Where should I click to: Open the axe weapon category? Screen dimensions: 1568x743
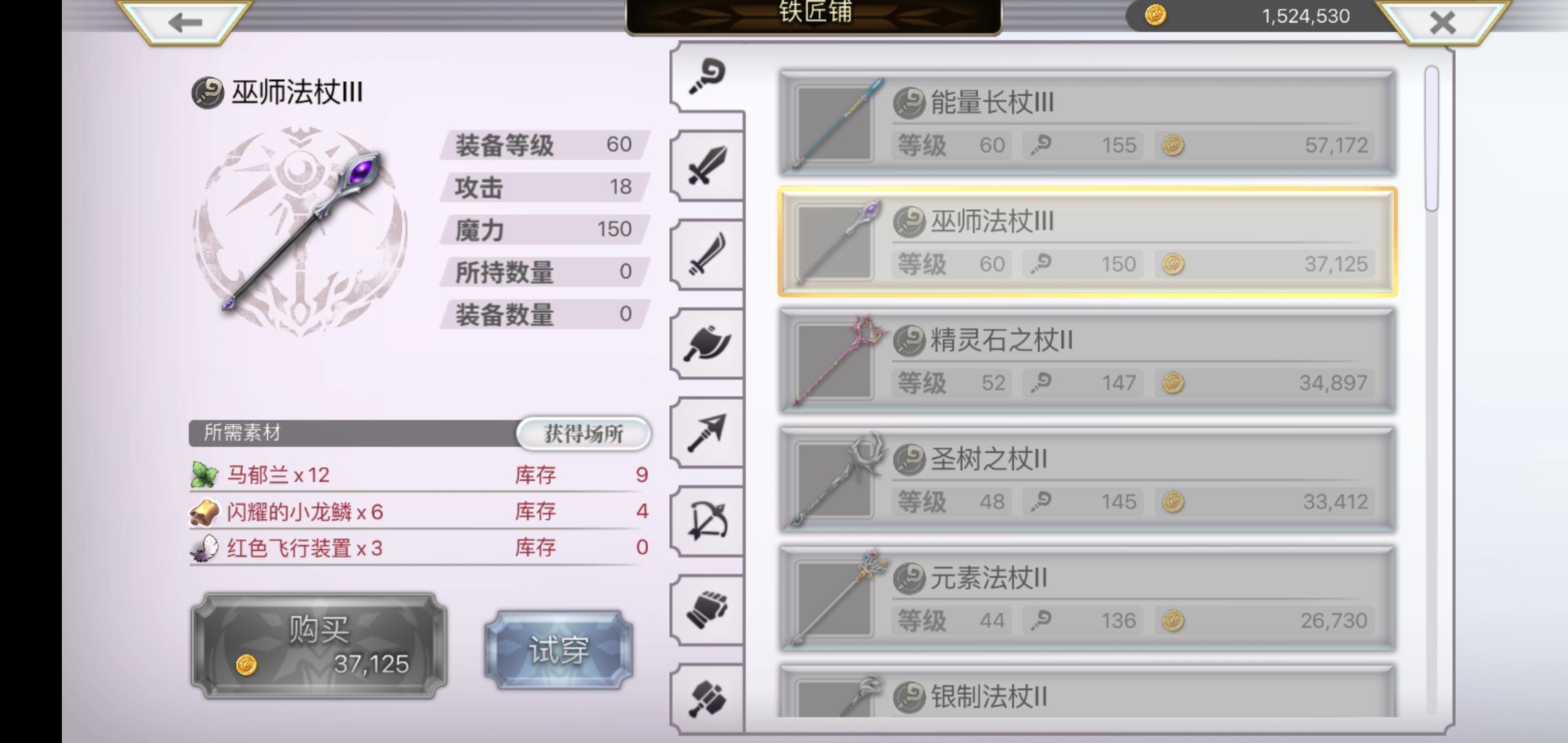pyautogui.click(x=707, y=343)
